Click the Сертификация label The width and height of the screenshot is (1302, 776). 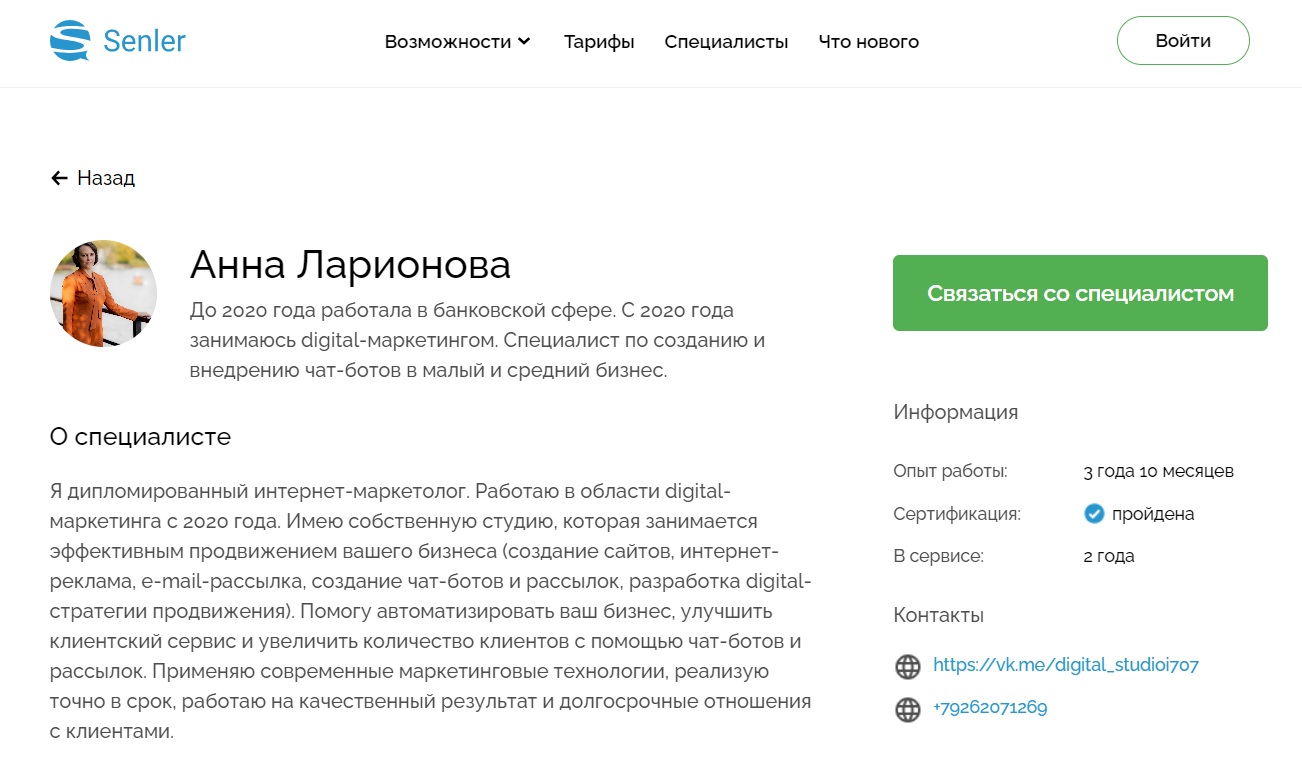tap(957, 514)
